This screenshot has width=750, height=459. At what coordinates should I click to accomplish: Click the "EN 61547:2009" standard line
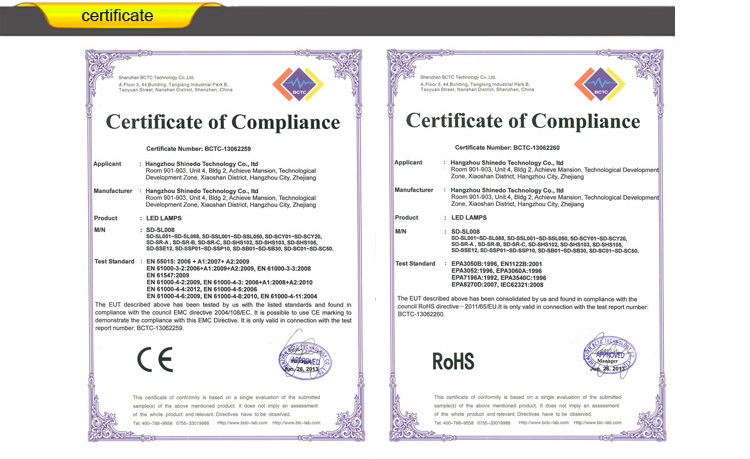pos(168,275)
